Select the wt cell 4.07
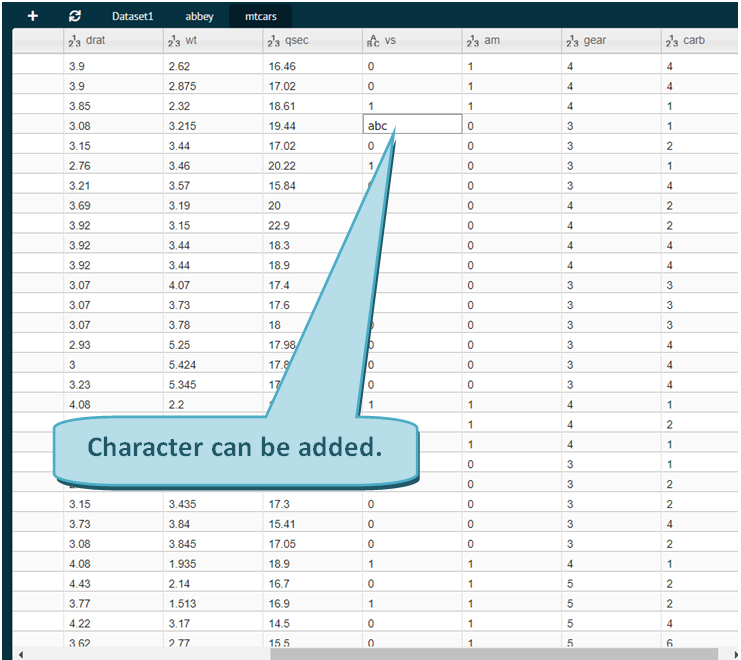Screen dimensions: 741x660 coord(213,285)
